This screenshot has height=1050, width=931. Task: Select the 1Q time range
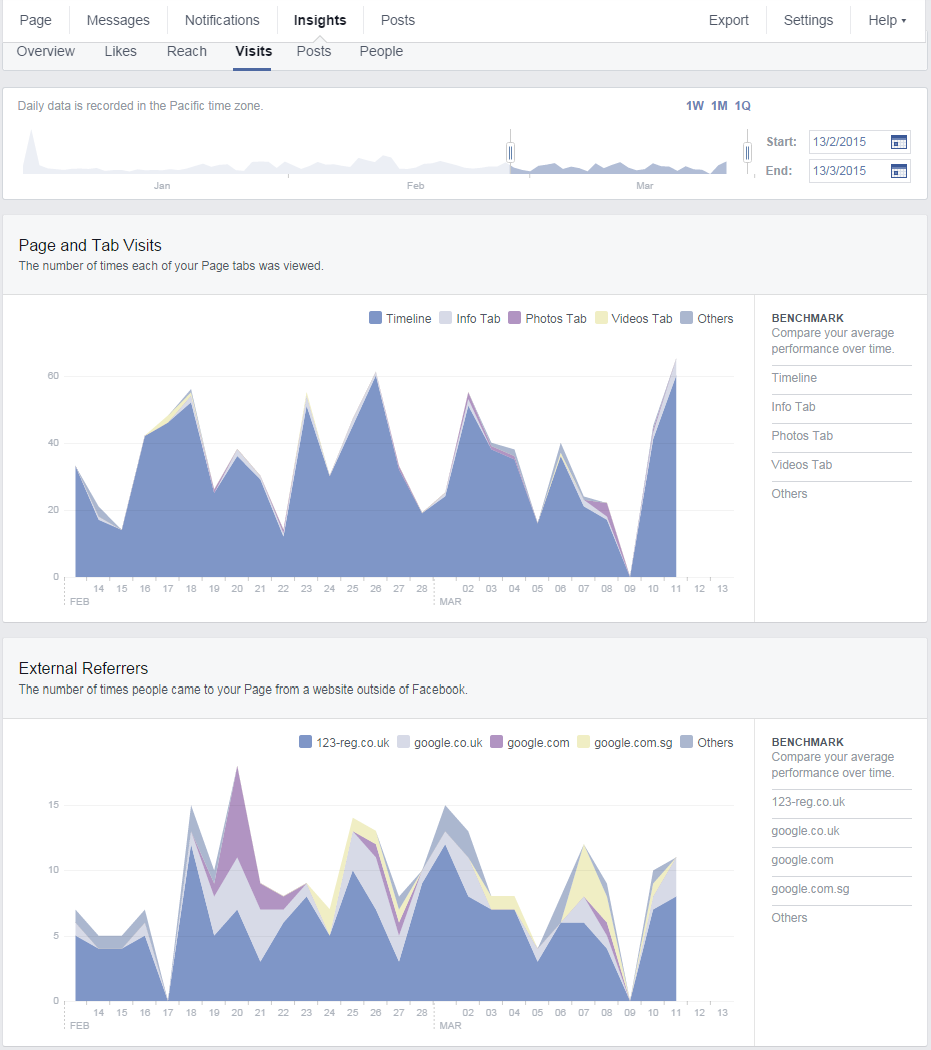(x=743, y=106)
